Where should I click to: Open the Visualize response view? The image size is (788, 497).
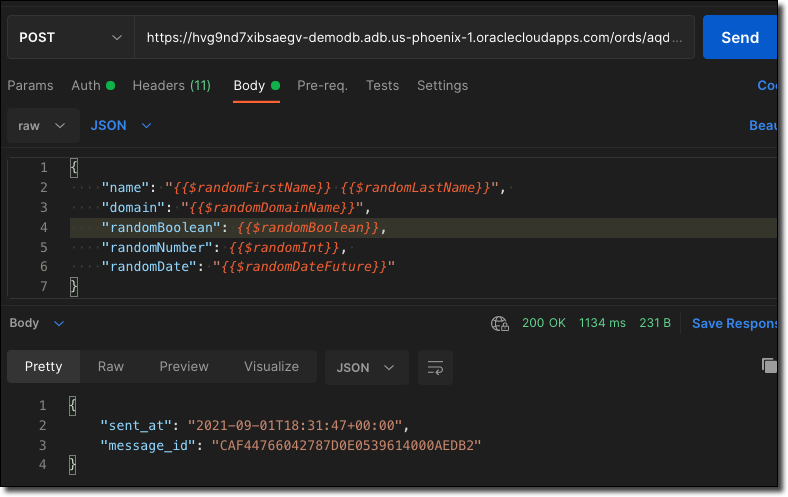point(271,366)
